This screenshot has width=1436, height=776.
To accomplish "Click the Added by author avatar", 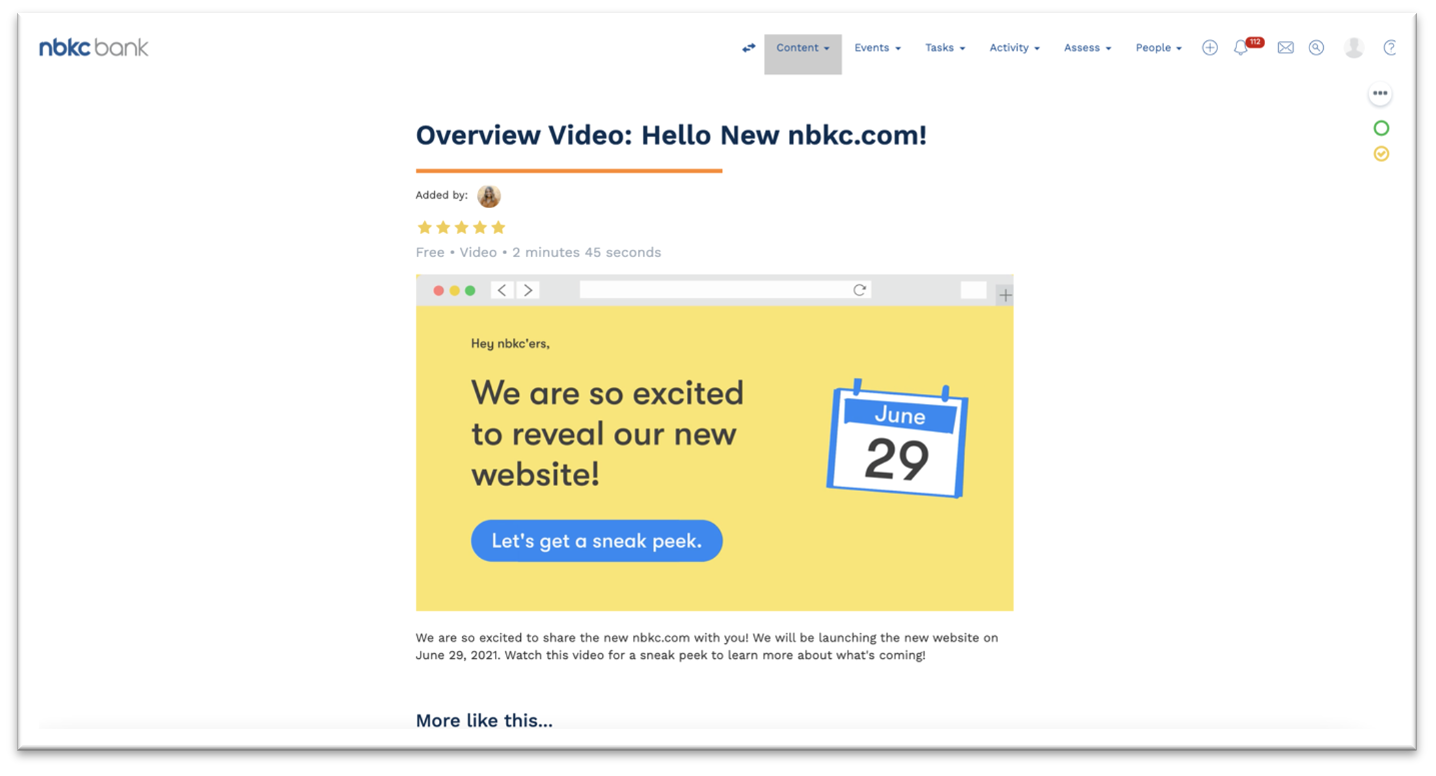I will coord(488,196).
